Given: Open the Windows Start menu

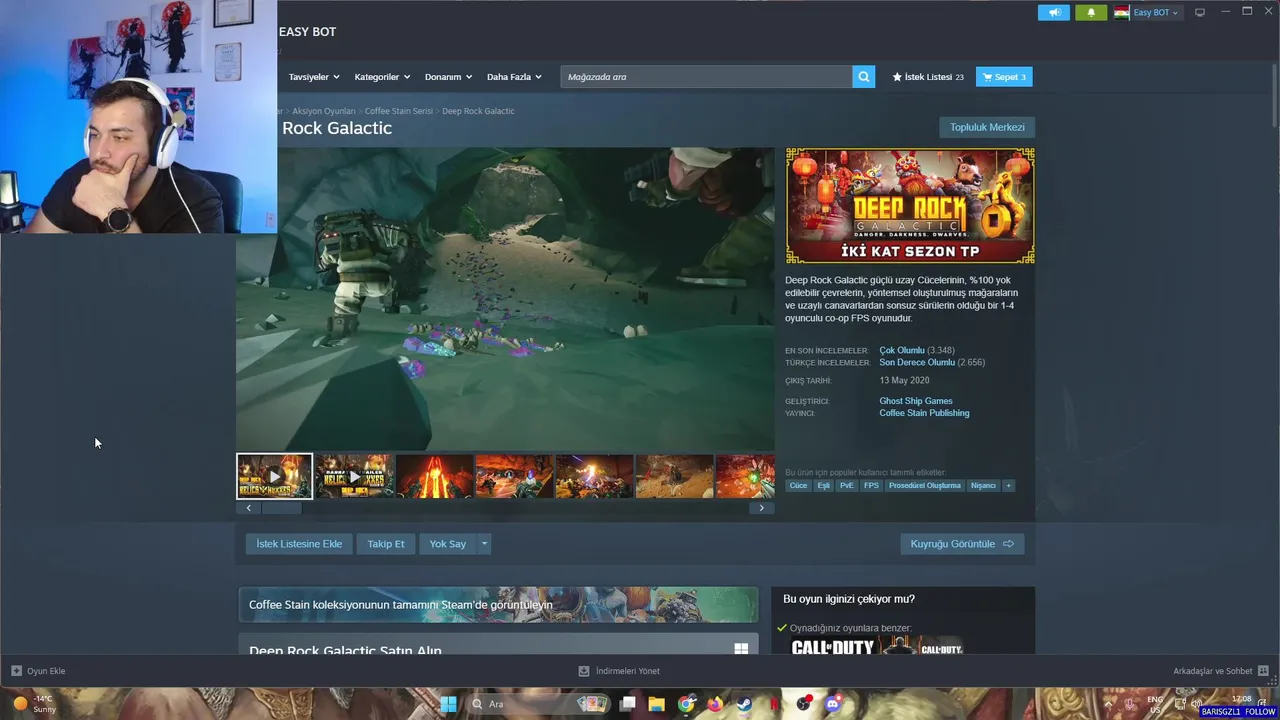Looking at the screenshot, I should (x=448, y=704).
